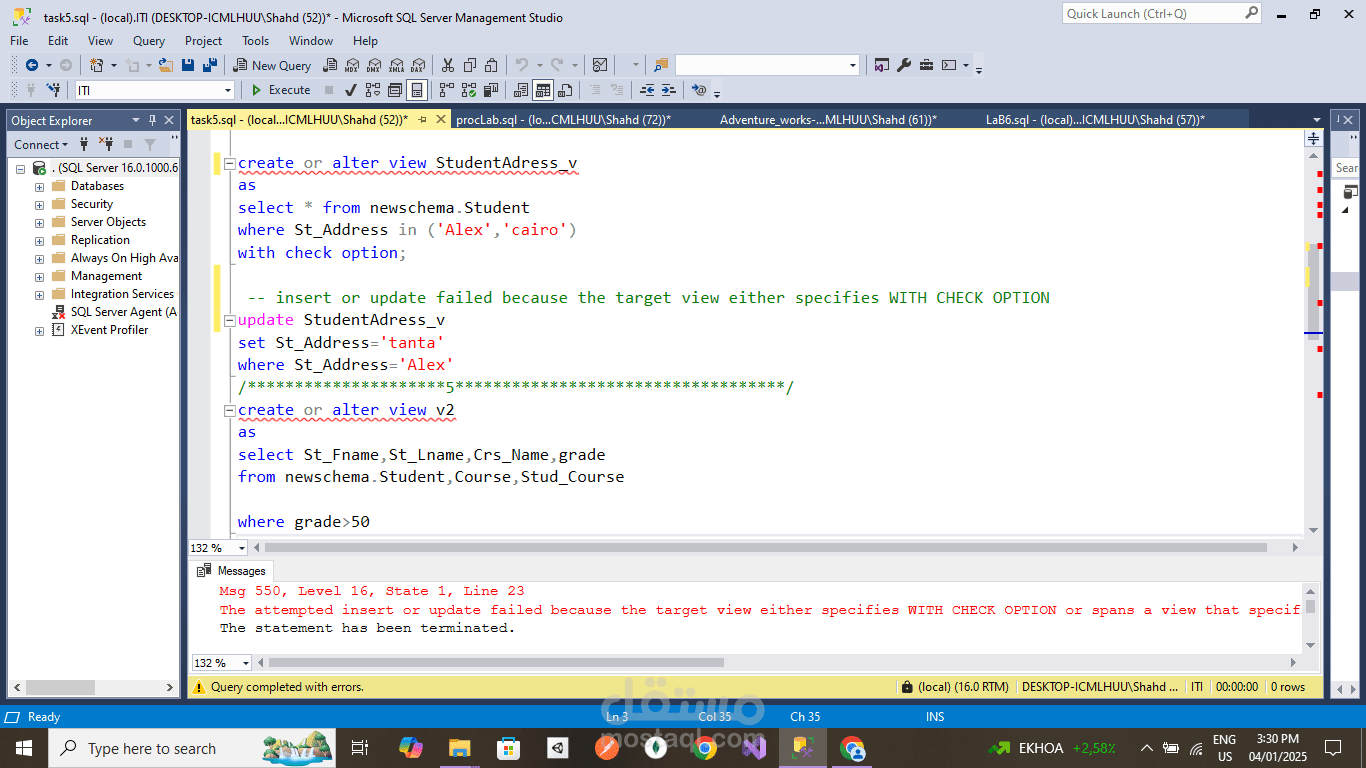This screenshot has width=1366, height=768.
Task: Open Properties with the wrench icon
Action: (904, 65)
